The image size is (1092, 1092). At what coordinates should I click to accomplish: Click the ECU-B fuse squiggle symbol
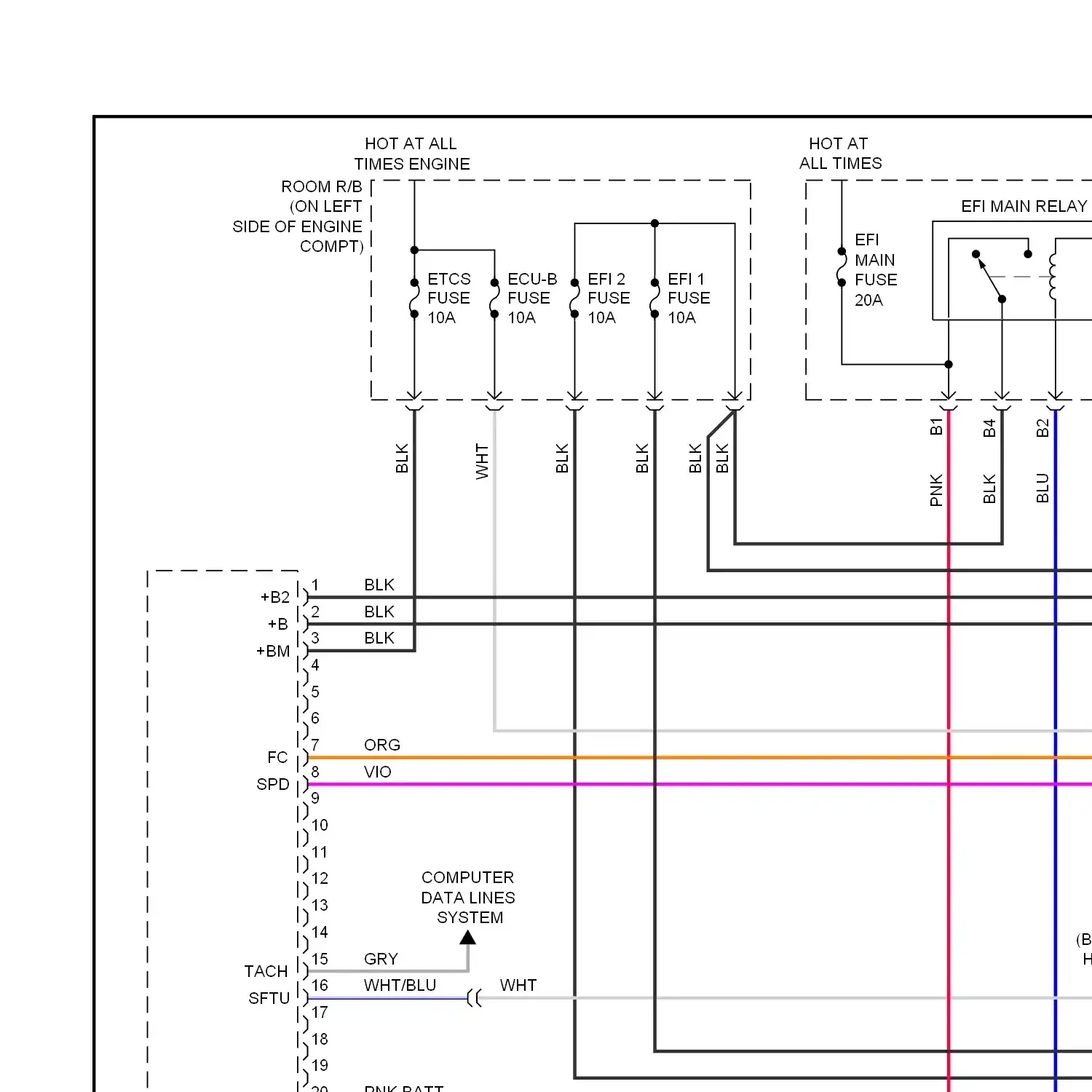[494, 298]
